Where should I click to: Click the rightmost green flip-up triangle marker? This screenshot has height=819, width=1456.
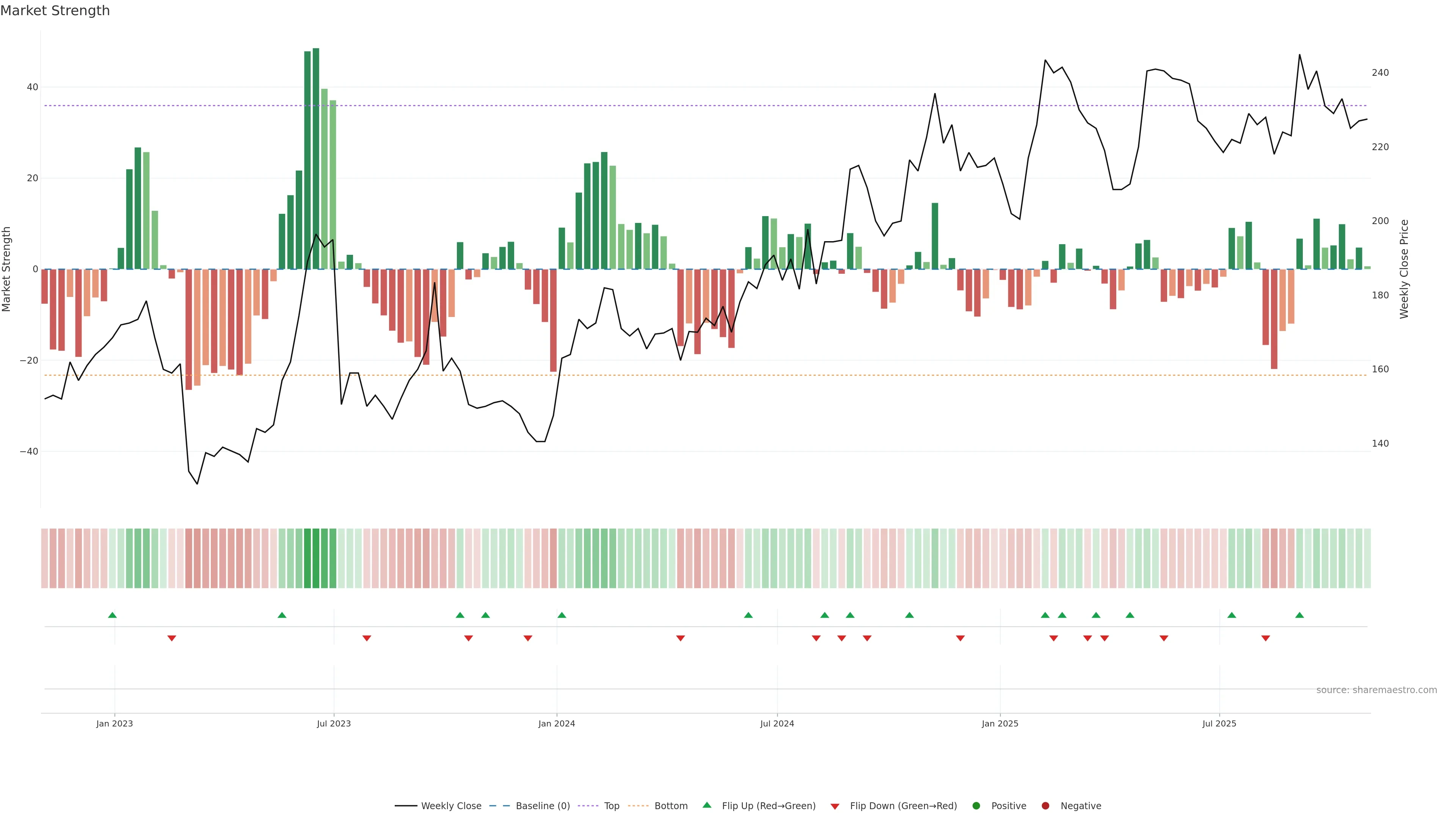coord(1299,615)
